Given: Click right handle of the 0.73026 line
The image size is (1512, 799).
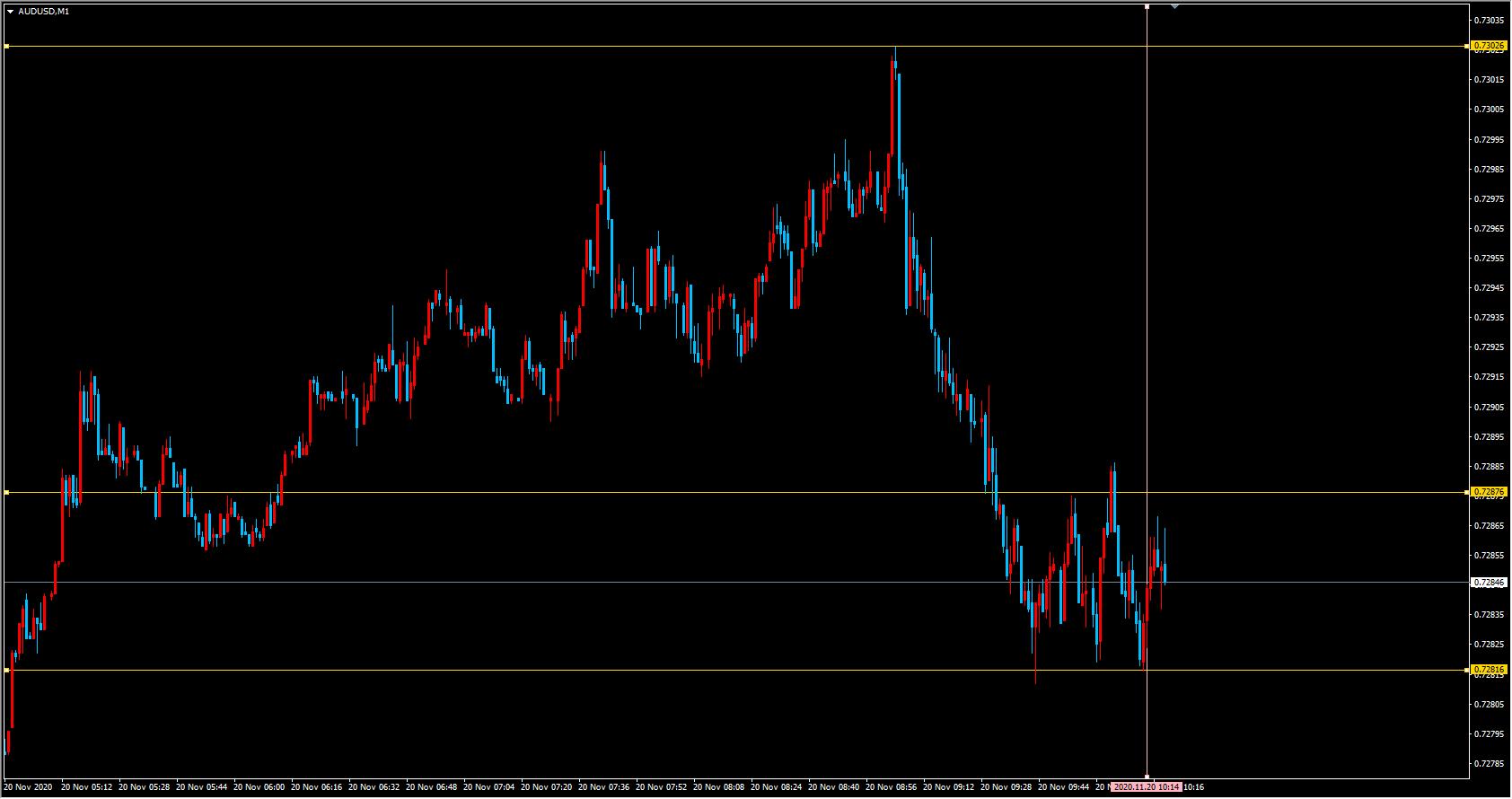Looking at the screenshot, I should click(x=1468, y=46).
